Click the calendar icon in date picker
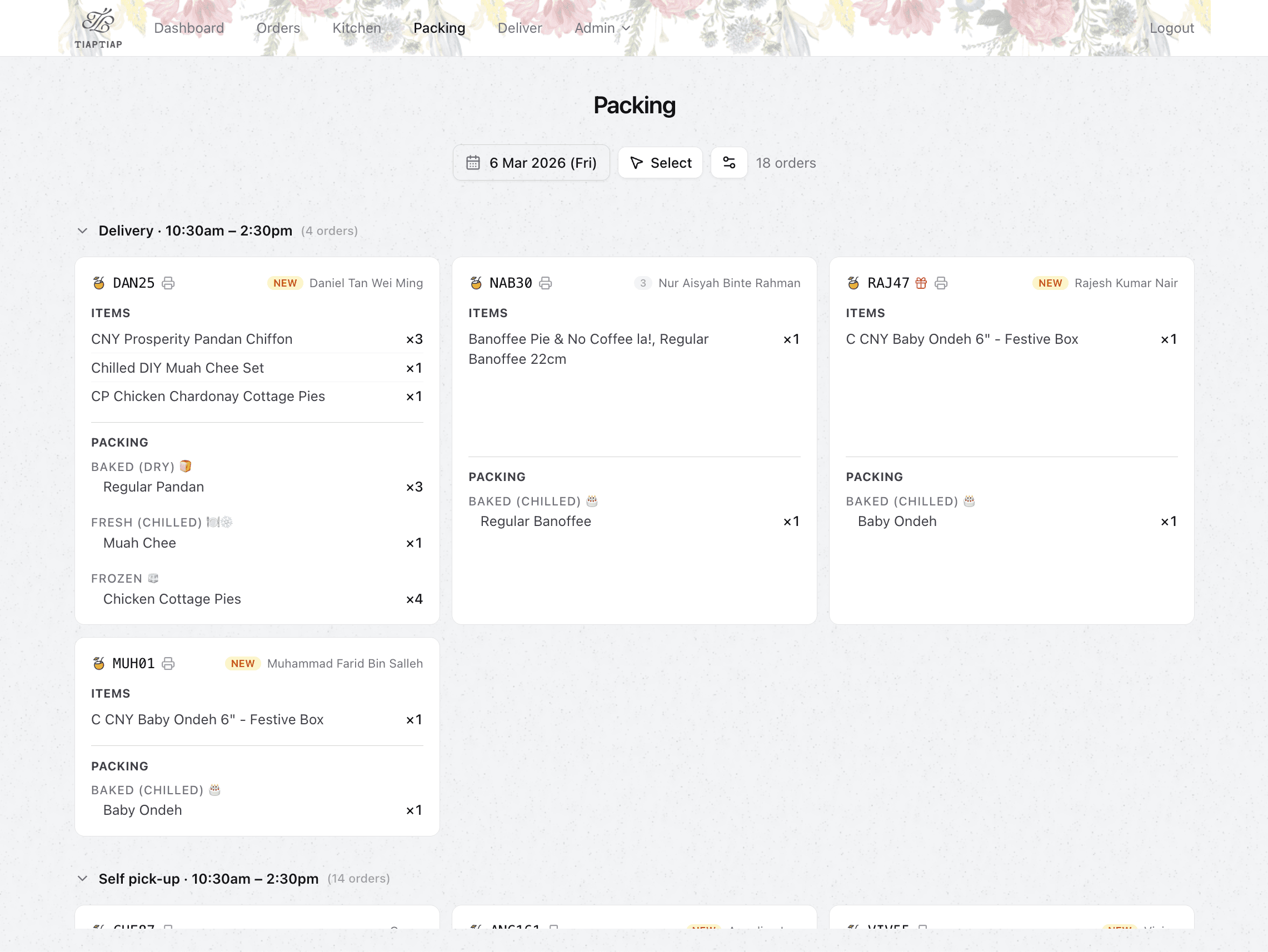This screenshot has height=952, width=1268. click(x=473, y=163)
